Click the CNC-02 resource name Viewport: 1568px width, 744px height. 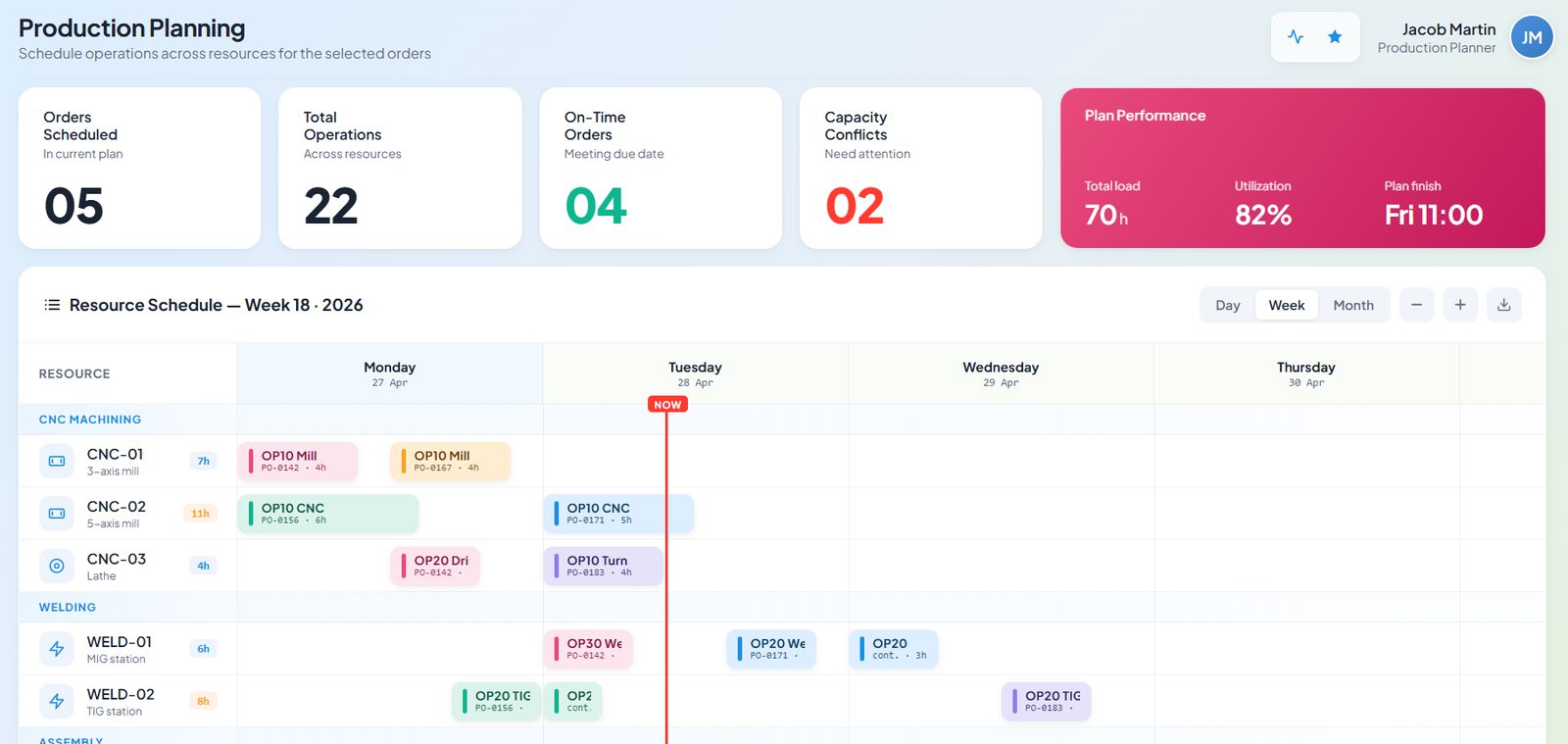(x=116, y=506)
